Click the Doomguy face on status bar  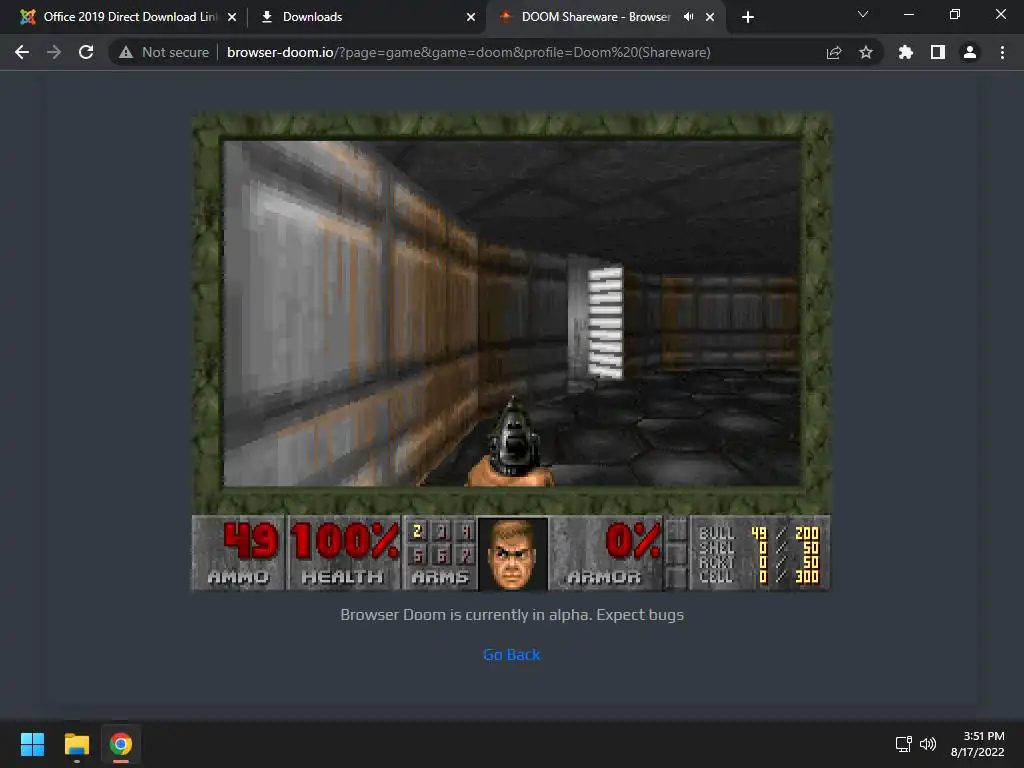tap(513, 554)
